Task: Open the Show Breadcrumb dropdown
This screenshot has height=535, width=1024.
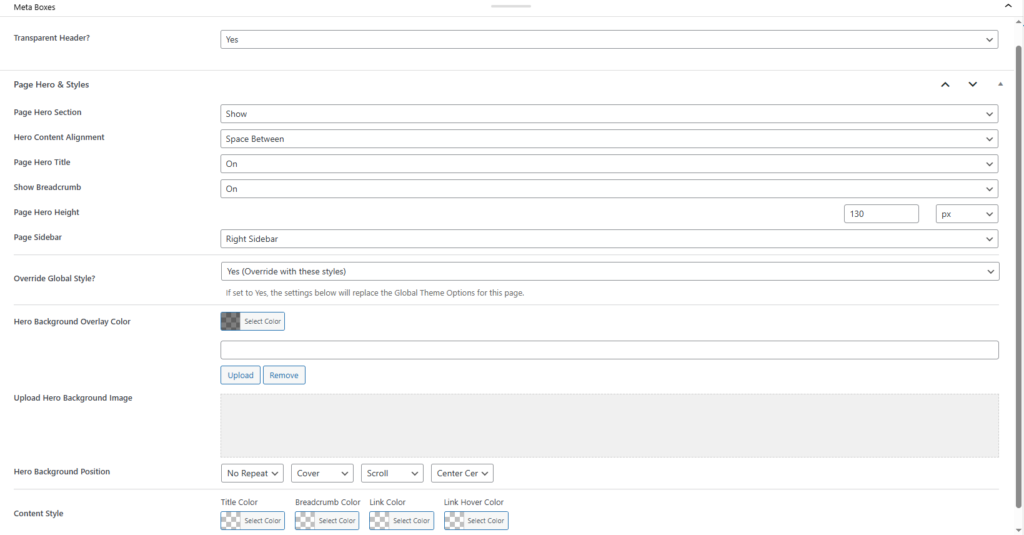Action: point(608,189)
